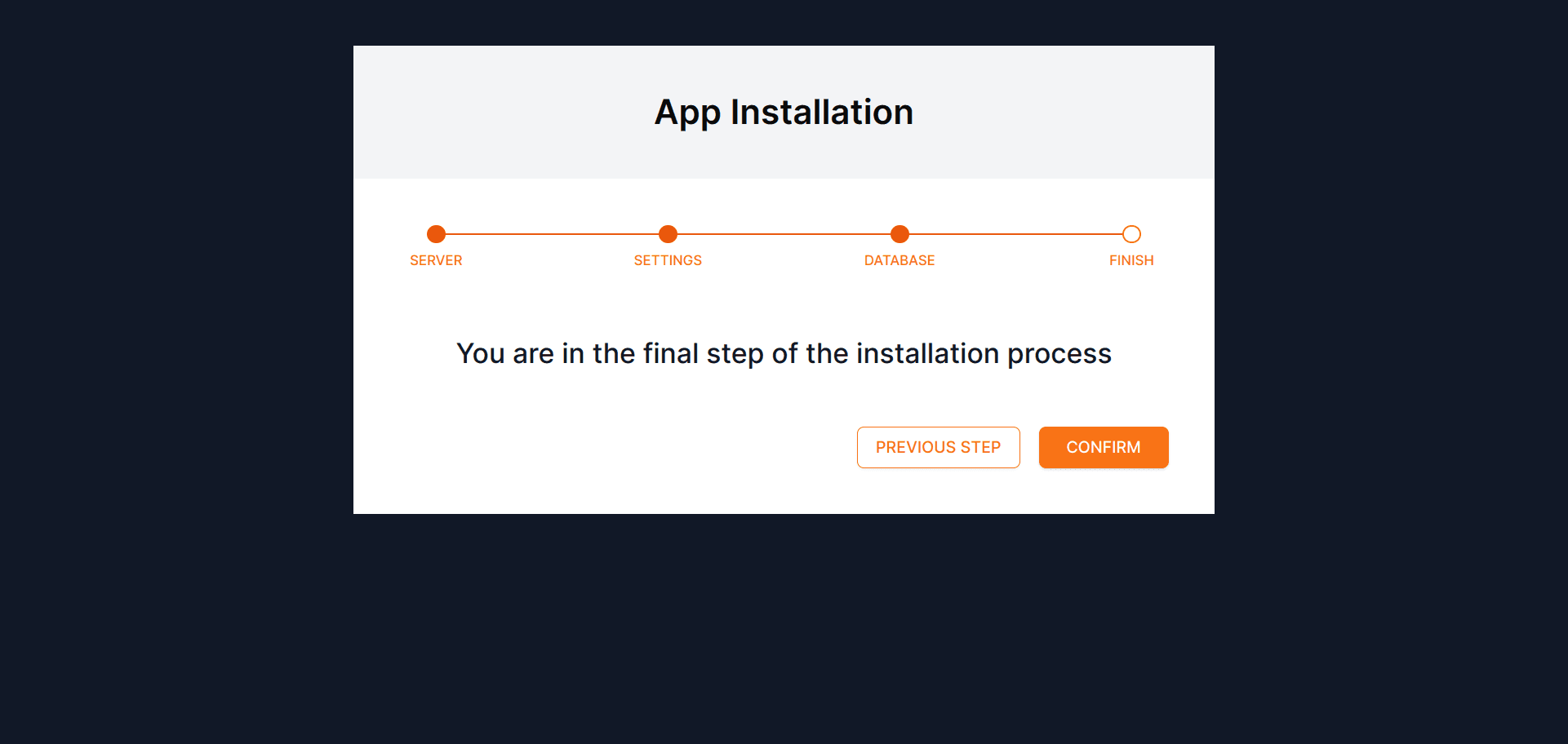Click empty white area left of Previous Step
Viewport: 1568px width, 744px height.
coord(604,447)
